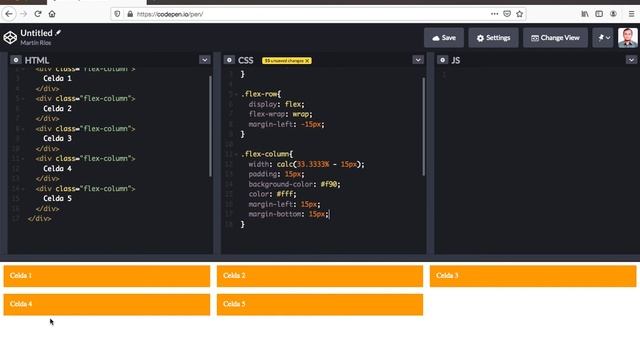Screen dimensions: 640x360
Task: Open the user avatar profile menu
Action: tap(628, 38)
